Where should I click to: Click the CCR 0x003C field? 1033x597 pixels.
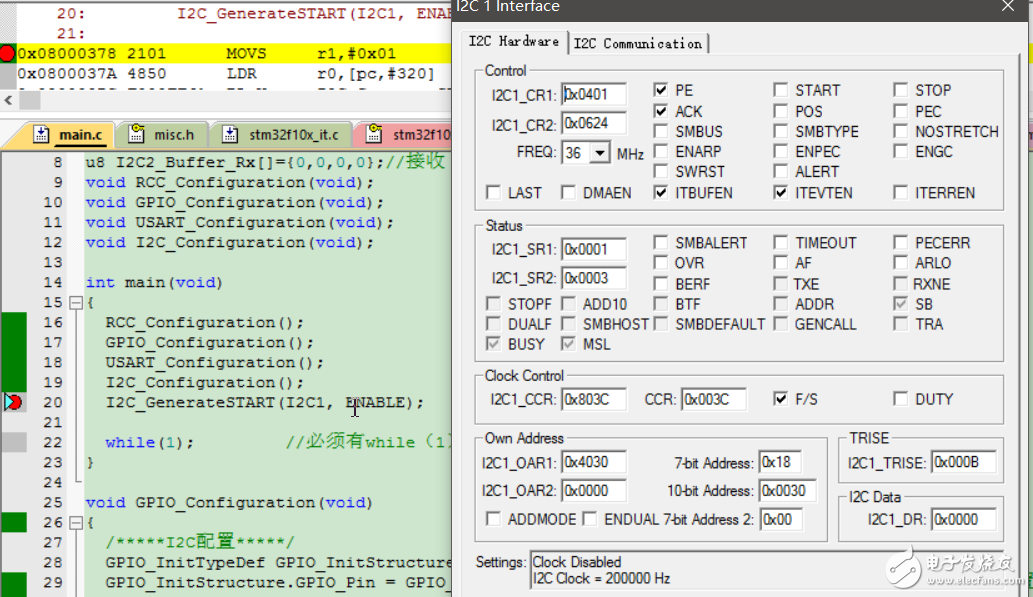tap(713, 399)
